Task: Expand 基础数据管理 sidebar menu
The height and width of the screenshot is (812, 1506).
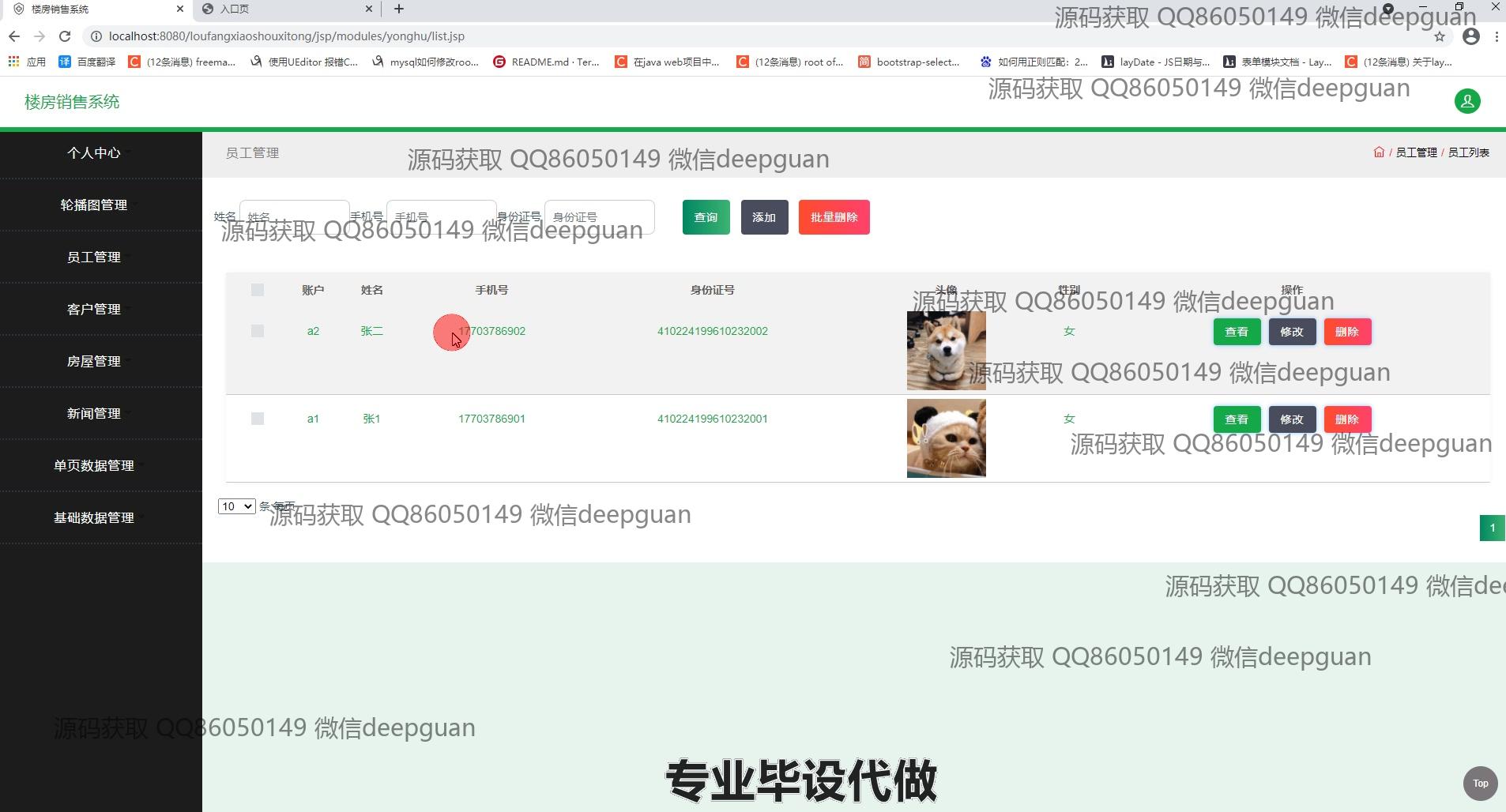Action: pyautogui.click(x=94, y=517)
